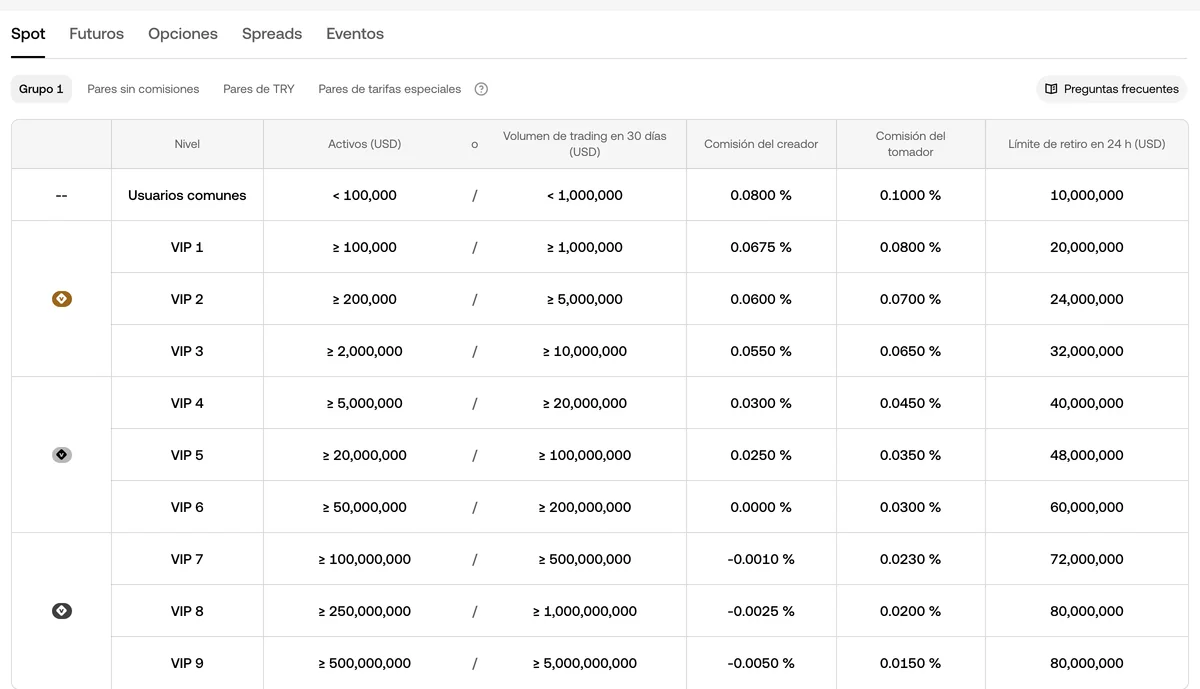Select Pares de TRY filter
Viewport: 1200px width, 689px height.
click(259, 89)
